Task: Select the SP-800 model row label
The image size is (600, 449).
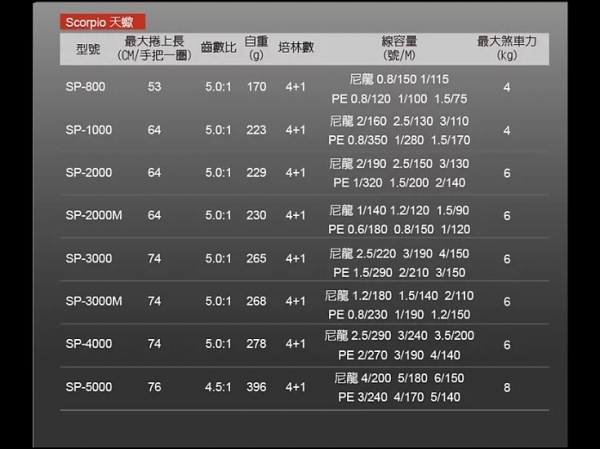Action: point(86,87)
